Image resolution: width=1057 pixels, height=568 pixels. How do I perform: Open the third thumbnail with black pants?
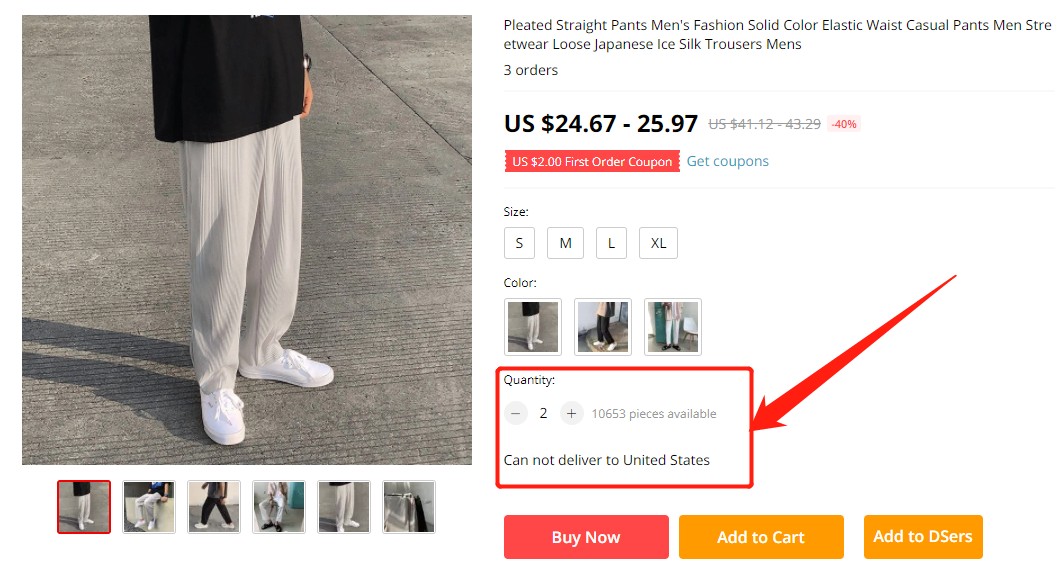214,507
